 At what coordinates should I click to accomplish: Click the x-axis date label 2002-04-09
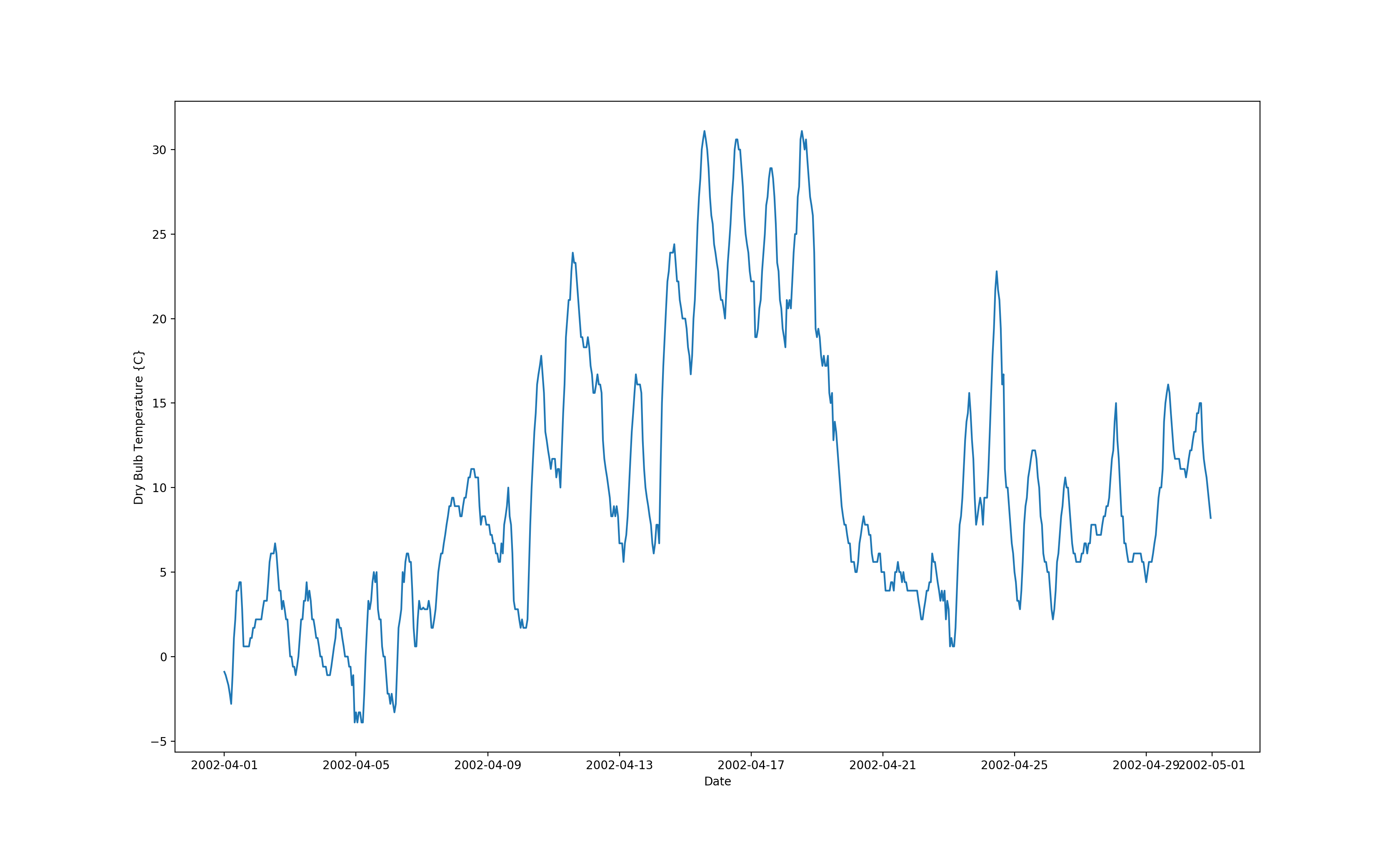487,765
